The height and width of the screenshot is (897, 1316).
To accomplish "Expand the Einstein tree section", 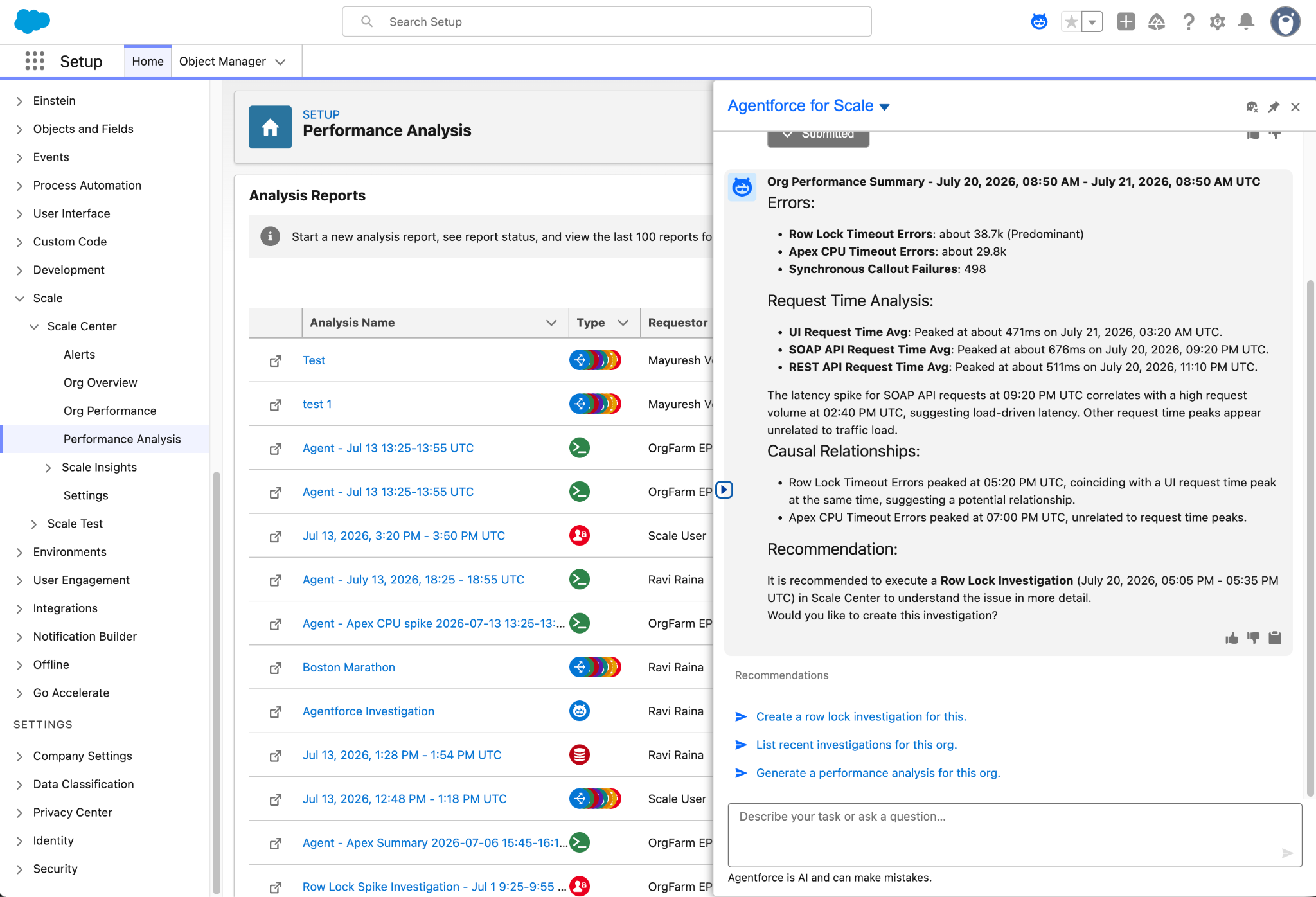I will click(19, 101).
